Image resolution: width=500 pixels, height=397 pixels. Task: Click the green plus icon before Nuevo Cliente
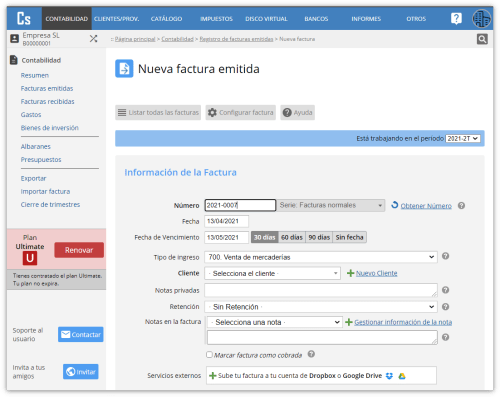pos(350,273)
